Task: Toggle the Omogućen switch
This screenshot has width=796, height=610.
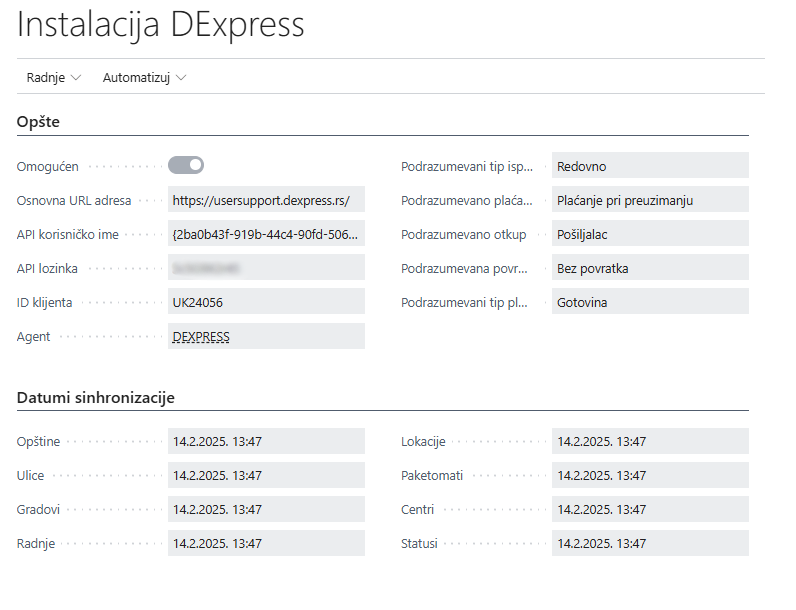Action: pos(186,165)
